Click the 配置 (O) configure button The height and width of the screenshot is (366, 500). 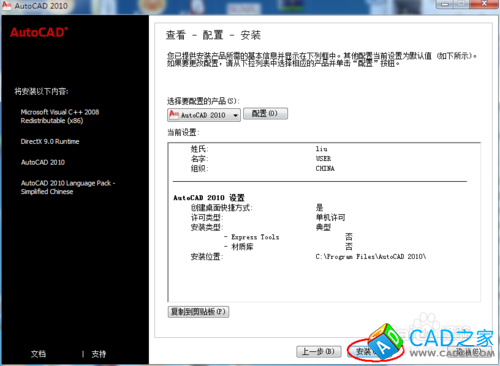[265, 114]
